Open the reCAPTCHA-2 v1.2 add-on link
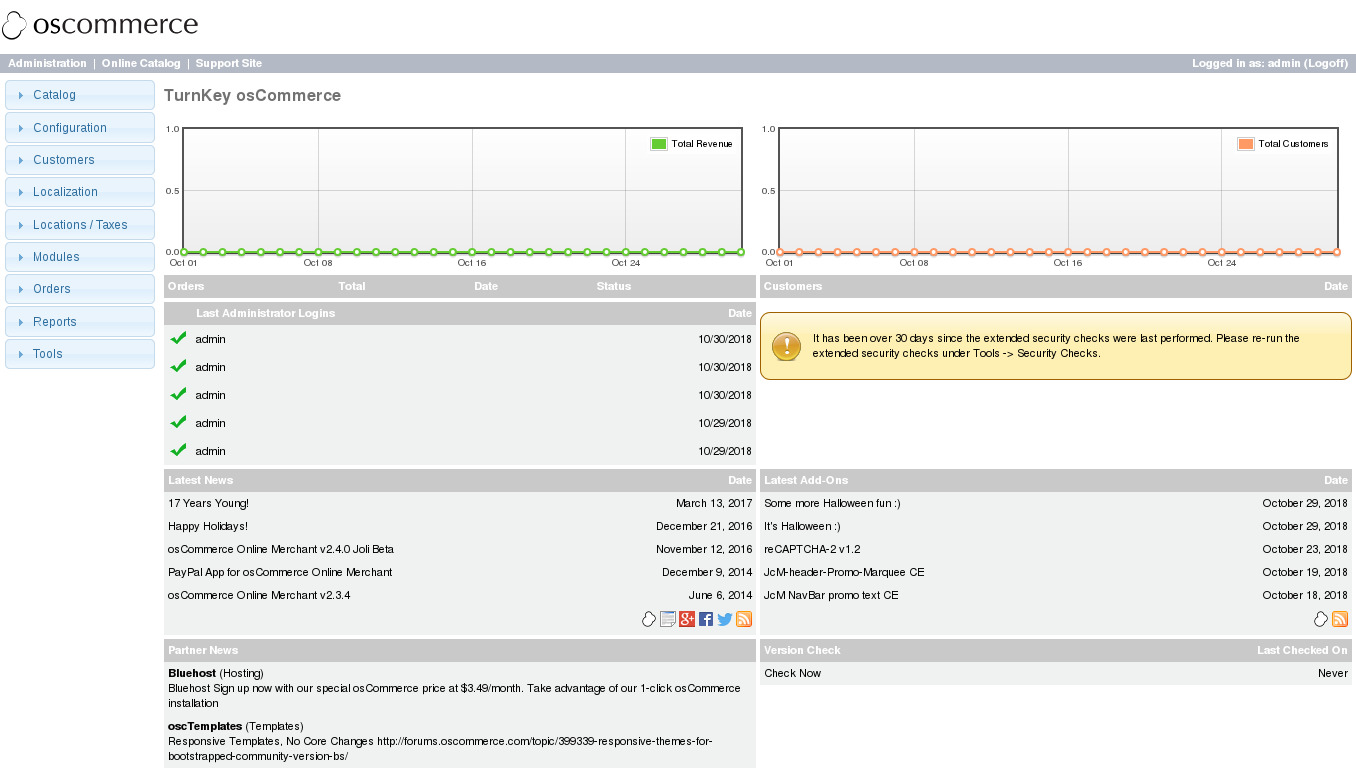The image size is (1356, 768). tap(812, 549)
